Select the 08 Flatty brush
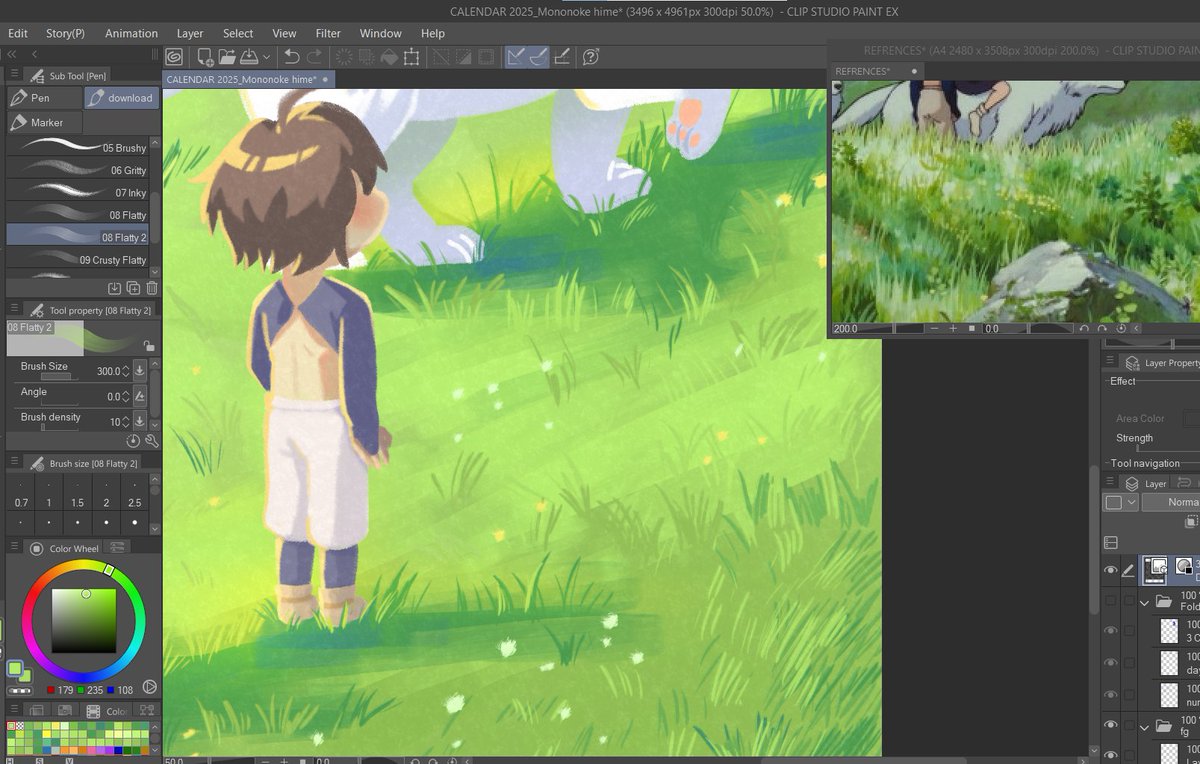1200x764 pixels. coord(77,214)
